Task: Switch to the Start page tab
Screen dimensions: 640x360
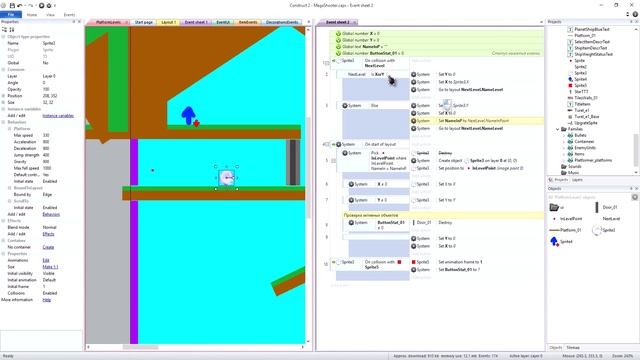Action: tap(143, 22)
